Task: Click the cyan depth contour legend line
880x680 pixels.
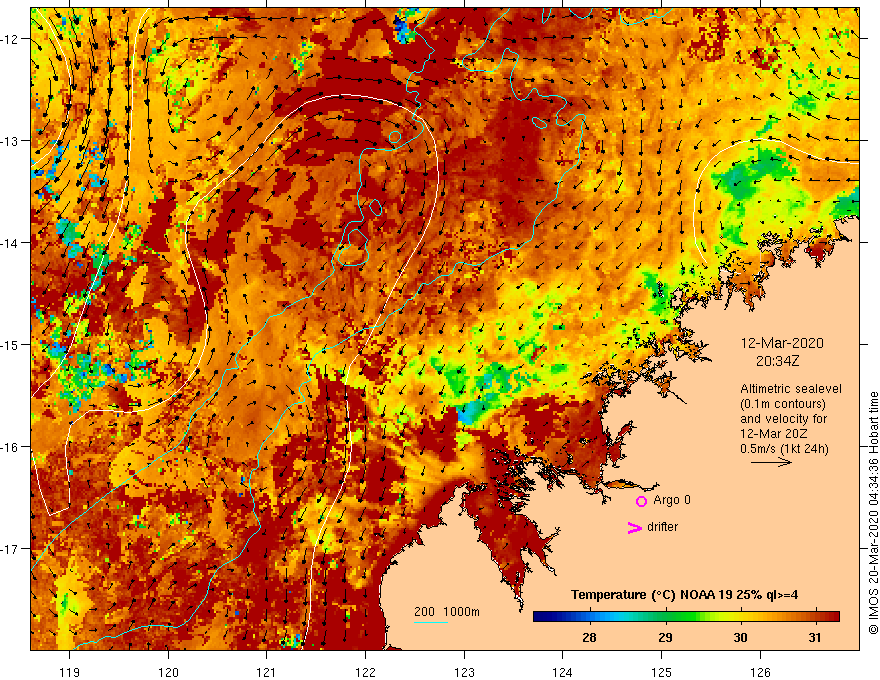Action: click(430, 622)
